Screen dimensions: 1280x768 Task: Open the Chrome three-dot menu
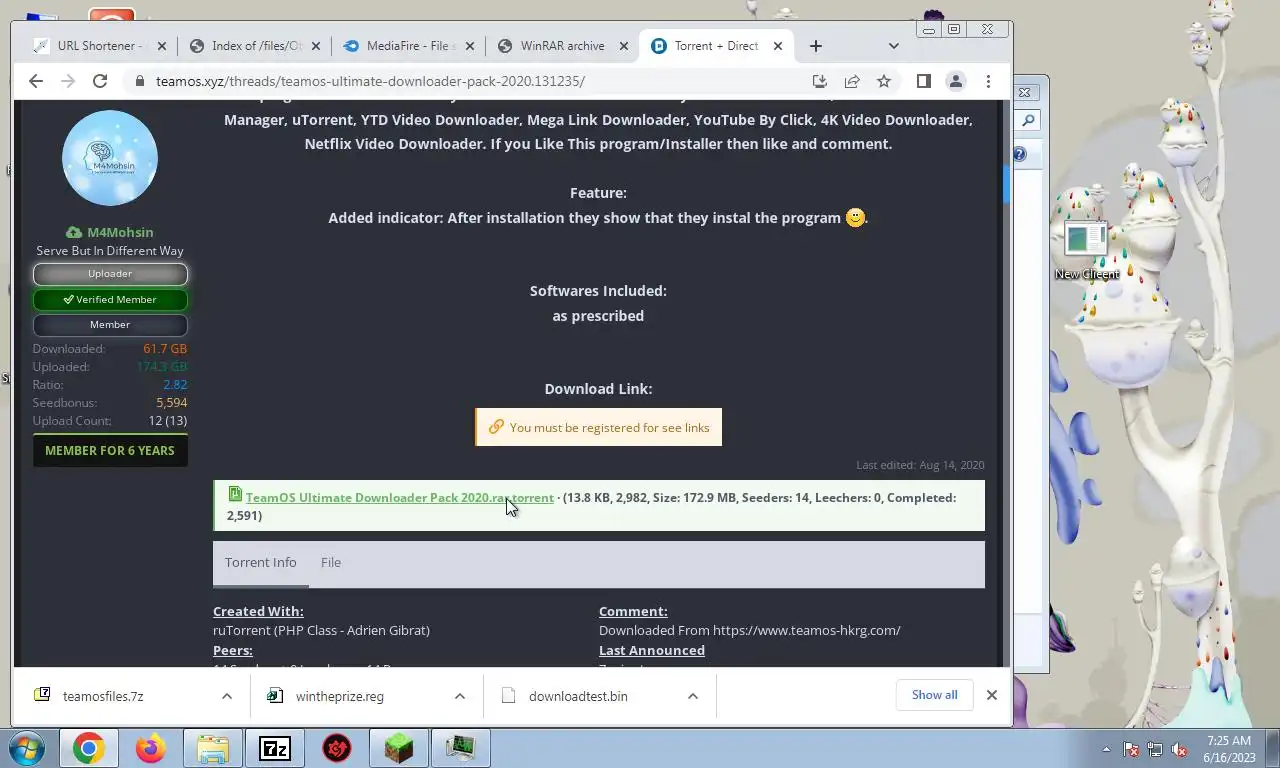[x=988, y=81]
